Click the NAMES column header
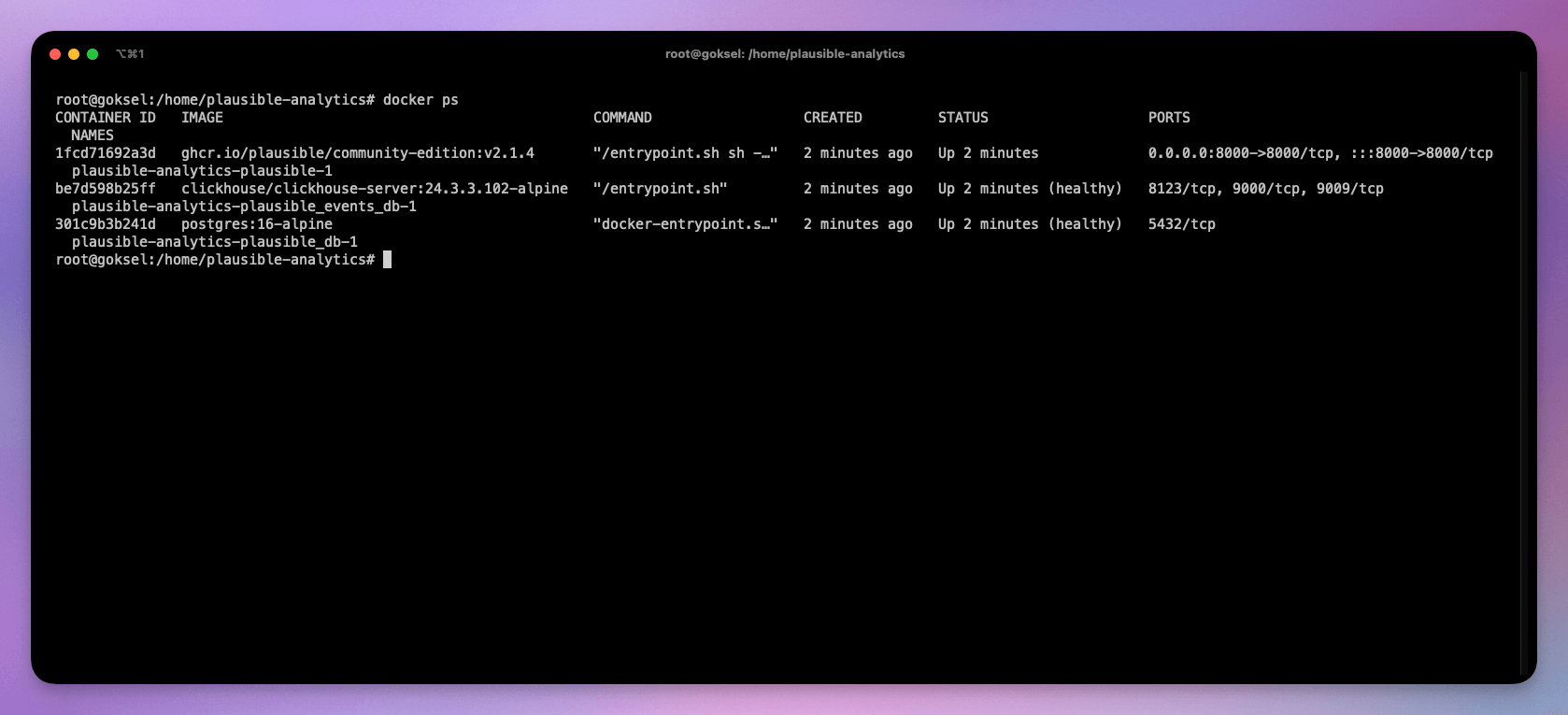The image size is (1568, 715). (x=93, y=136)
